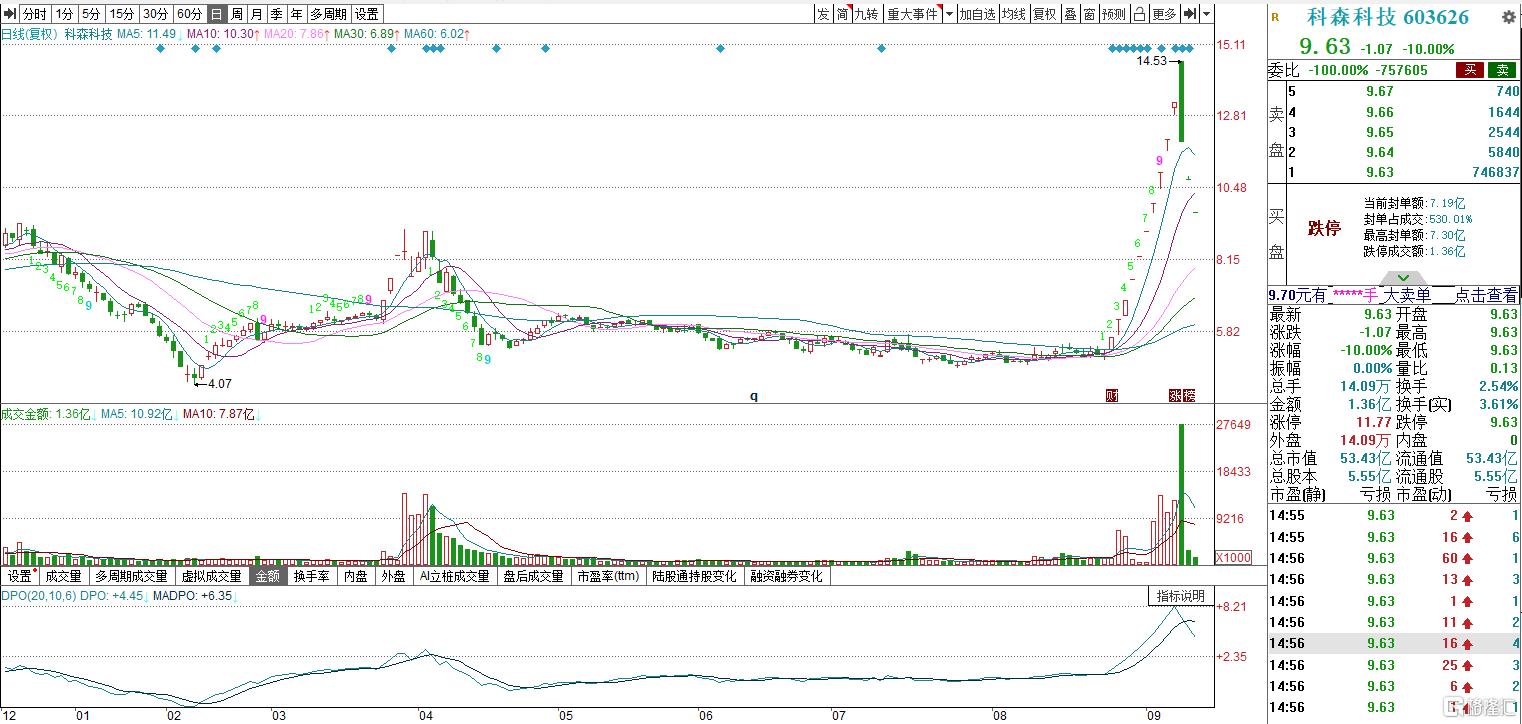The width and height of the screenshot is (1522, 724).
Task: Open the 更多 more menu
Action: click(1164, 14)
